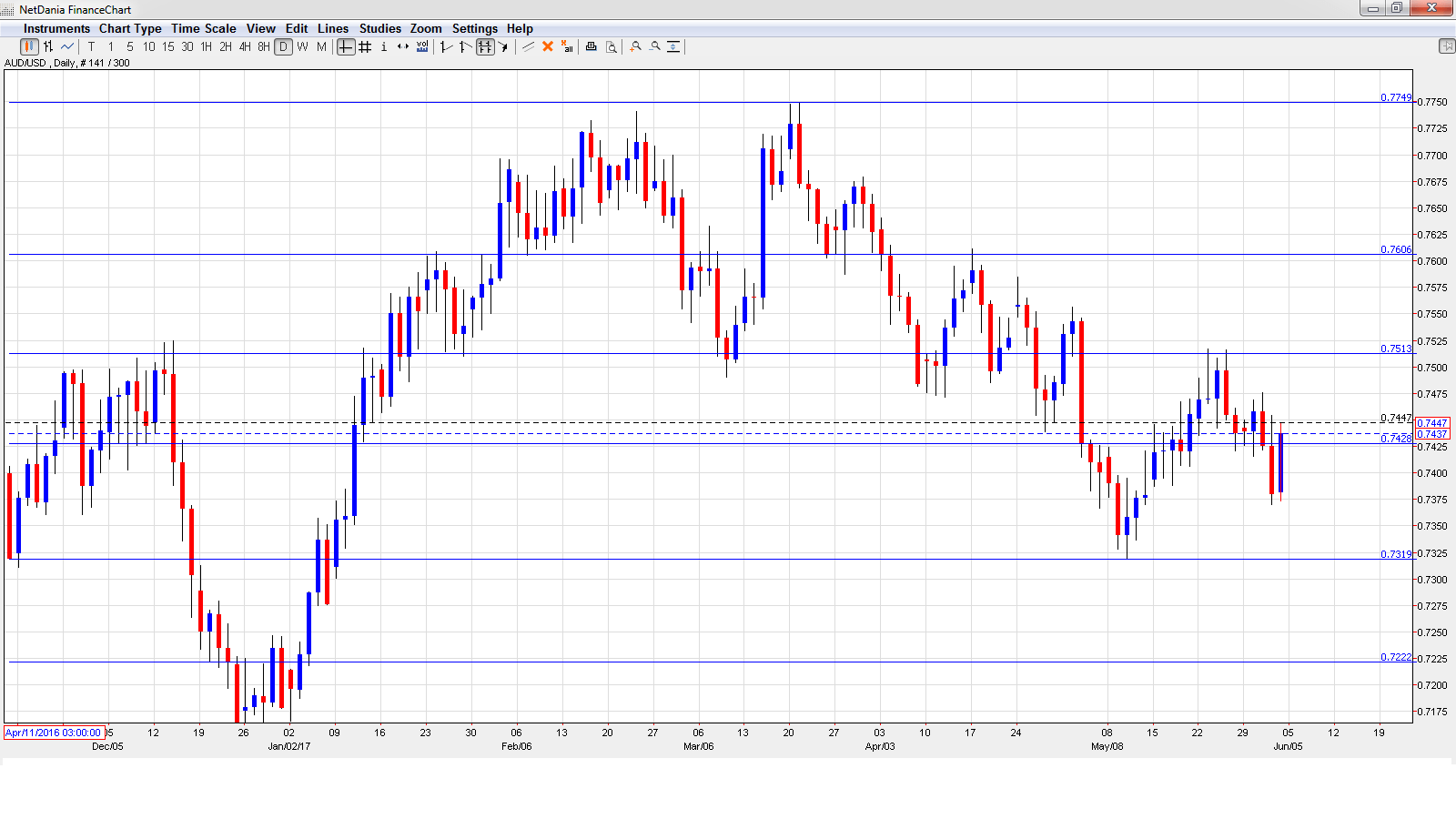Toggle the crosshair cursor tool

tap(346, 46)
